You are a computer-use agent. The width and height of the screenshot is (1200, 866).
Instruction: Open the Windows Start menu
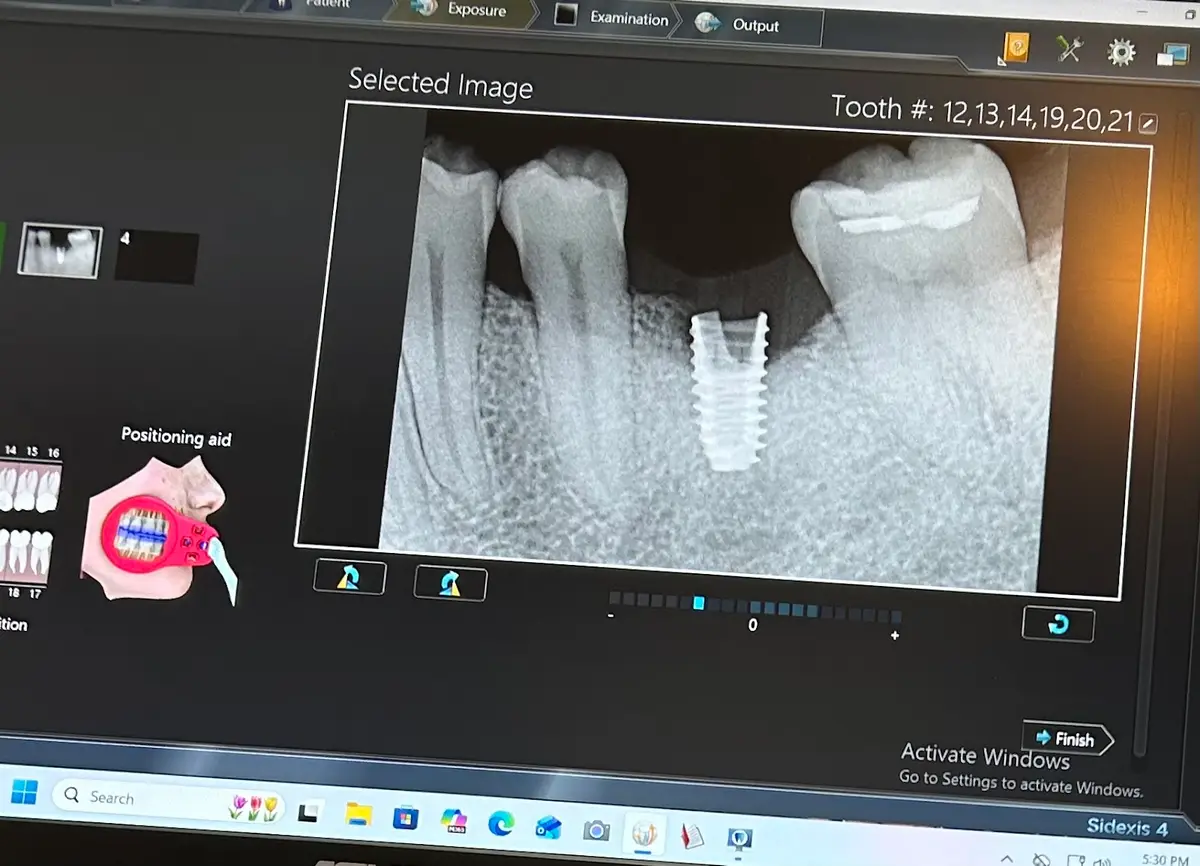(x=24, y=793)
